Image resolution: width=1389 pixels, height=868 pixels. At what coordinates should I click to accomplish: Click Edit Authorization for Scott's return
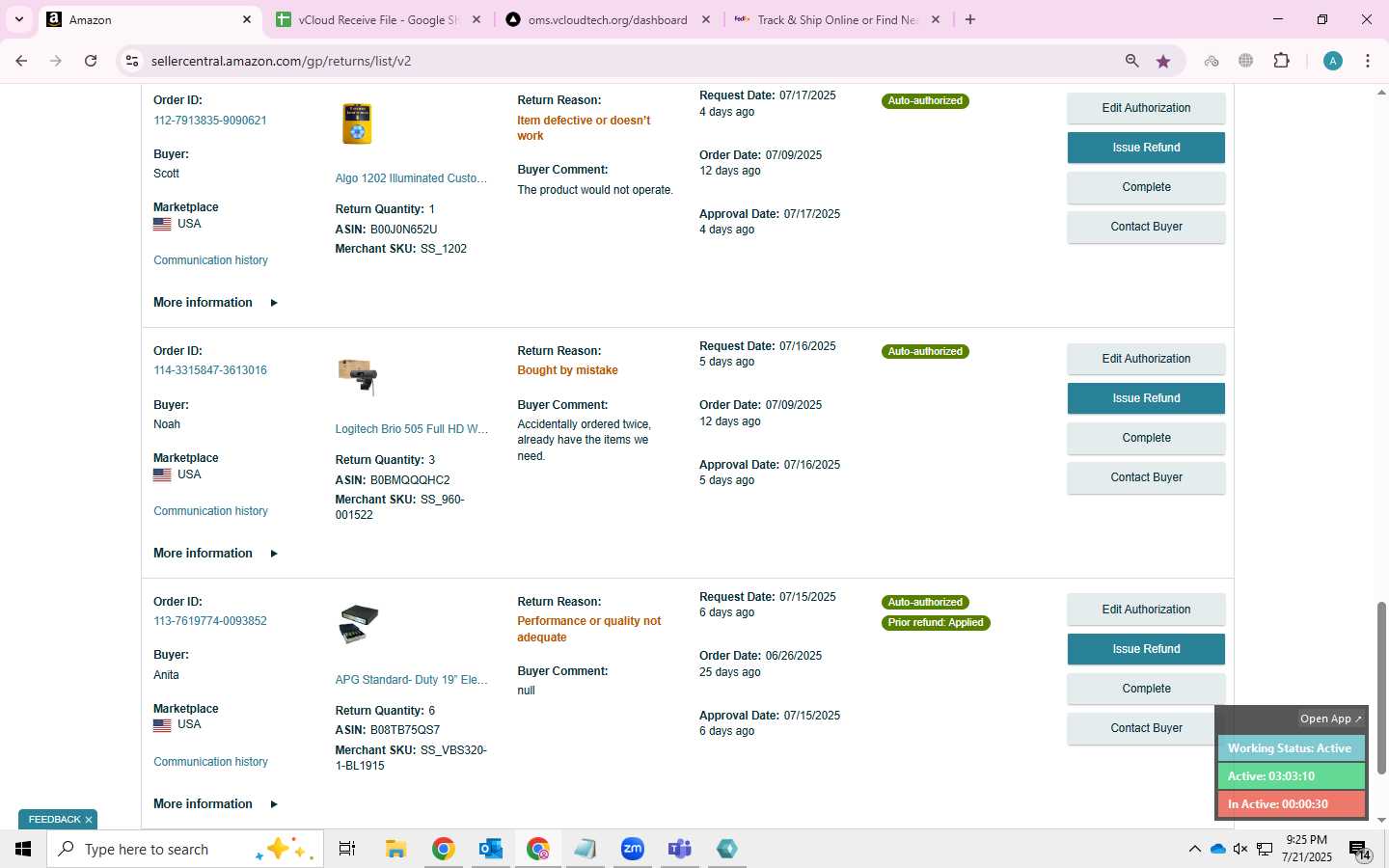pyautogui.click(x=1146, y=108)
